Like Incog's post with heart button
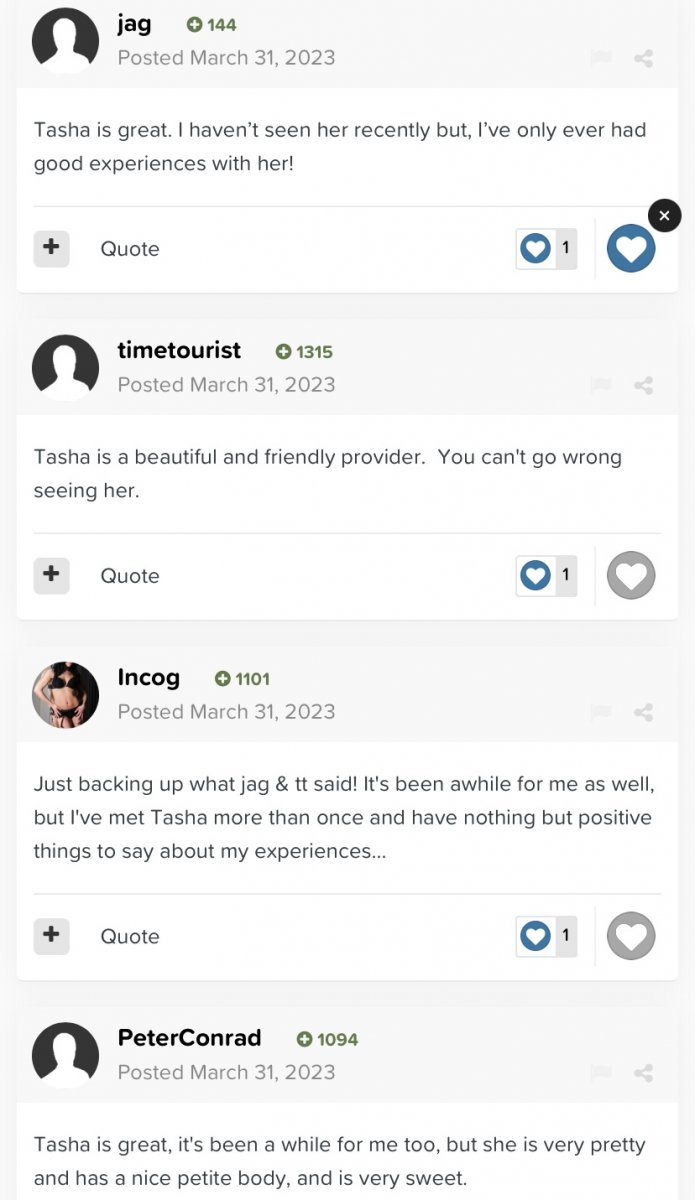695x1200 pixels. click(x=631, y=936)
